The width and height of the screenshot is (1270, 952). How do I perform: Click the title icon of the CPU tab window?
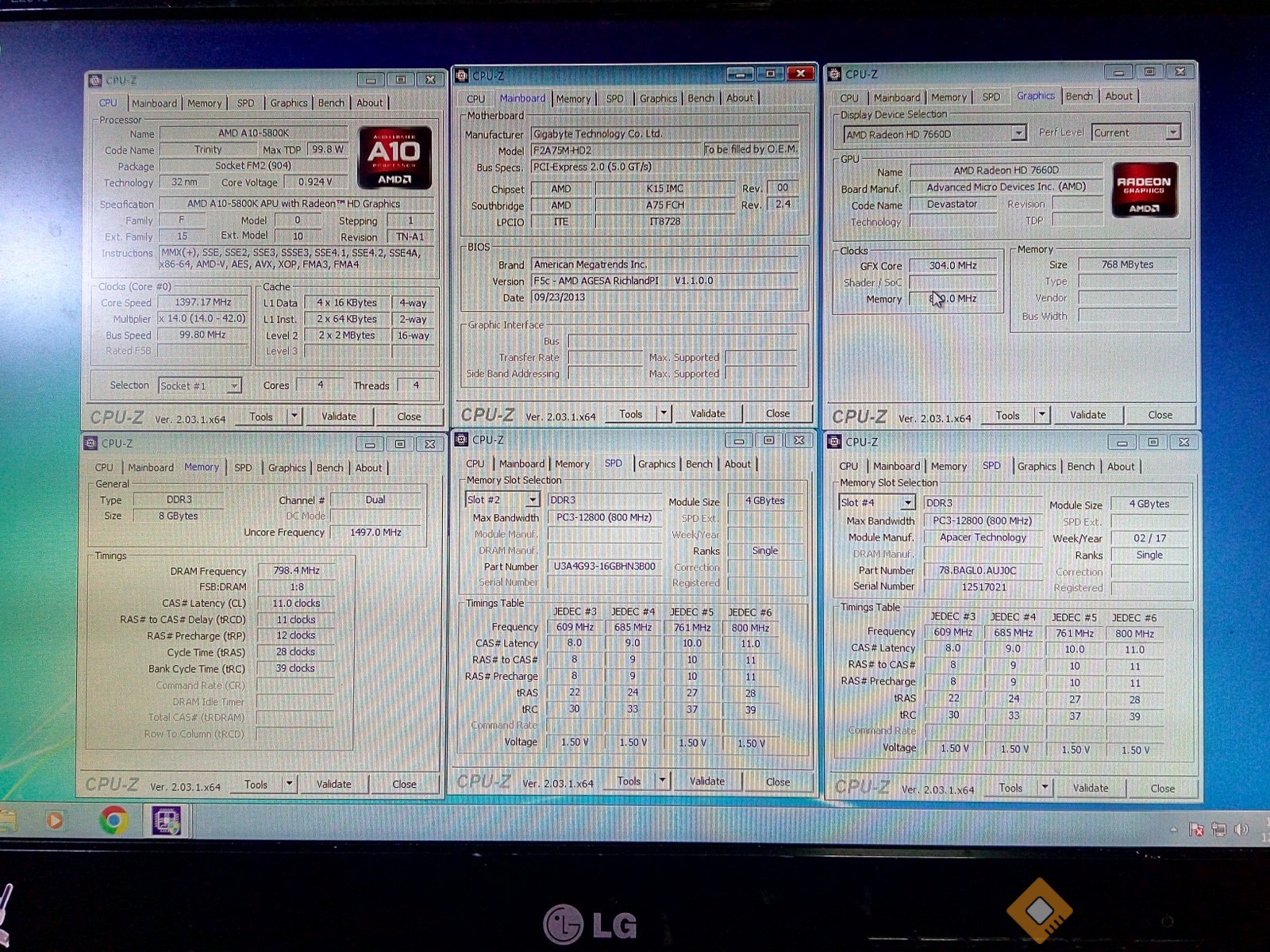coord(95,80)
